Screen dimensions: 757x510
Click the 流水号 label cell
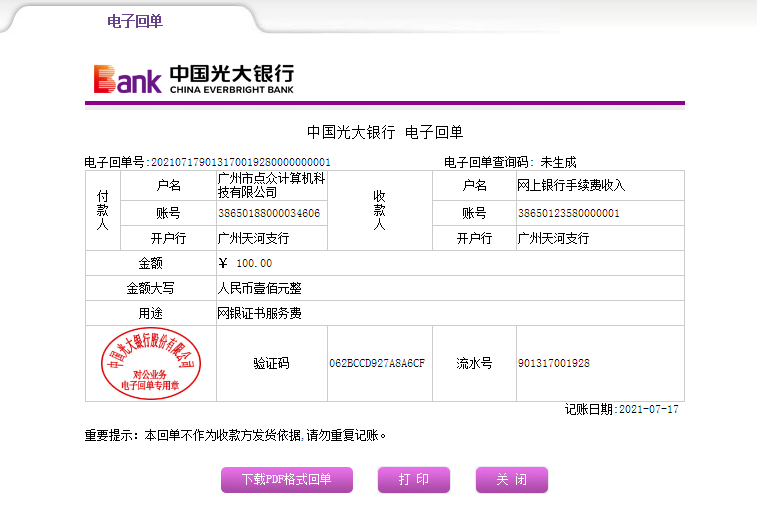474,363
